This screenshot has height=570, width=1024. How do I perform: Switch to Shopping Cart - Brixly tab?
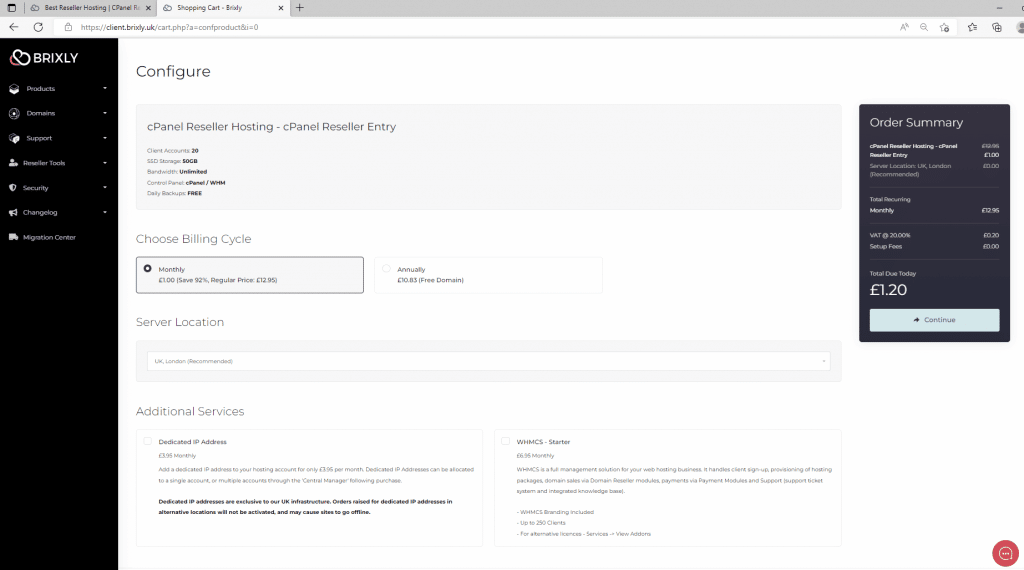222,8
